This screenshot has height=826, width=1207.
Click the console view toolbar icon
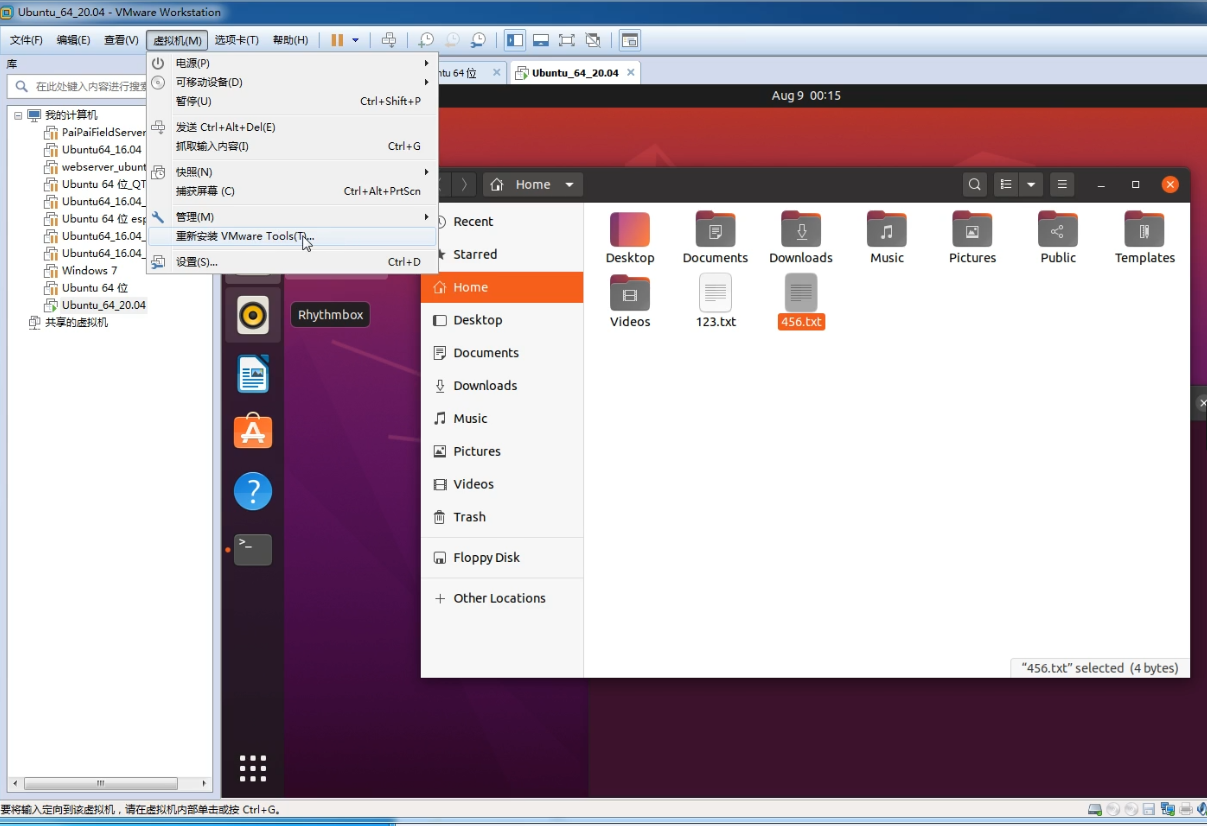pos(629,40)
